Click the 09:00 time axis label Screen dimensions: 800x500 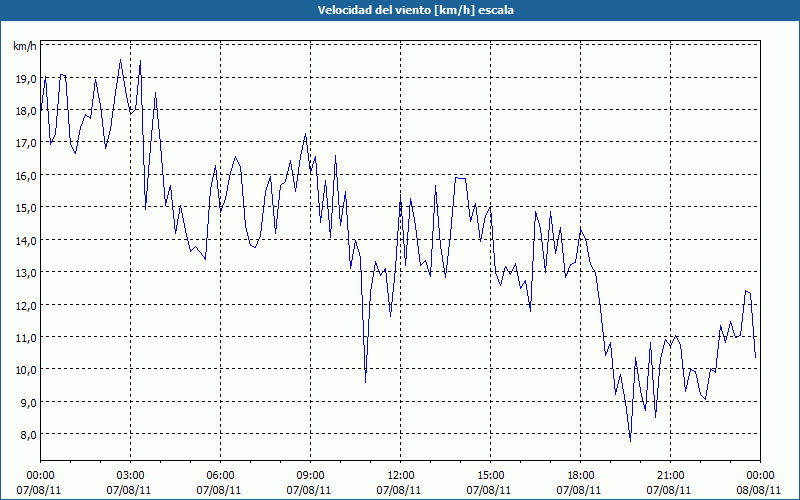coord(310,476)
